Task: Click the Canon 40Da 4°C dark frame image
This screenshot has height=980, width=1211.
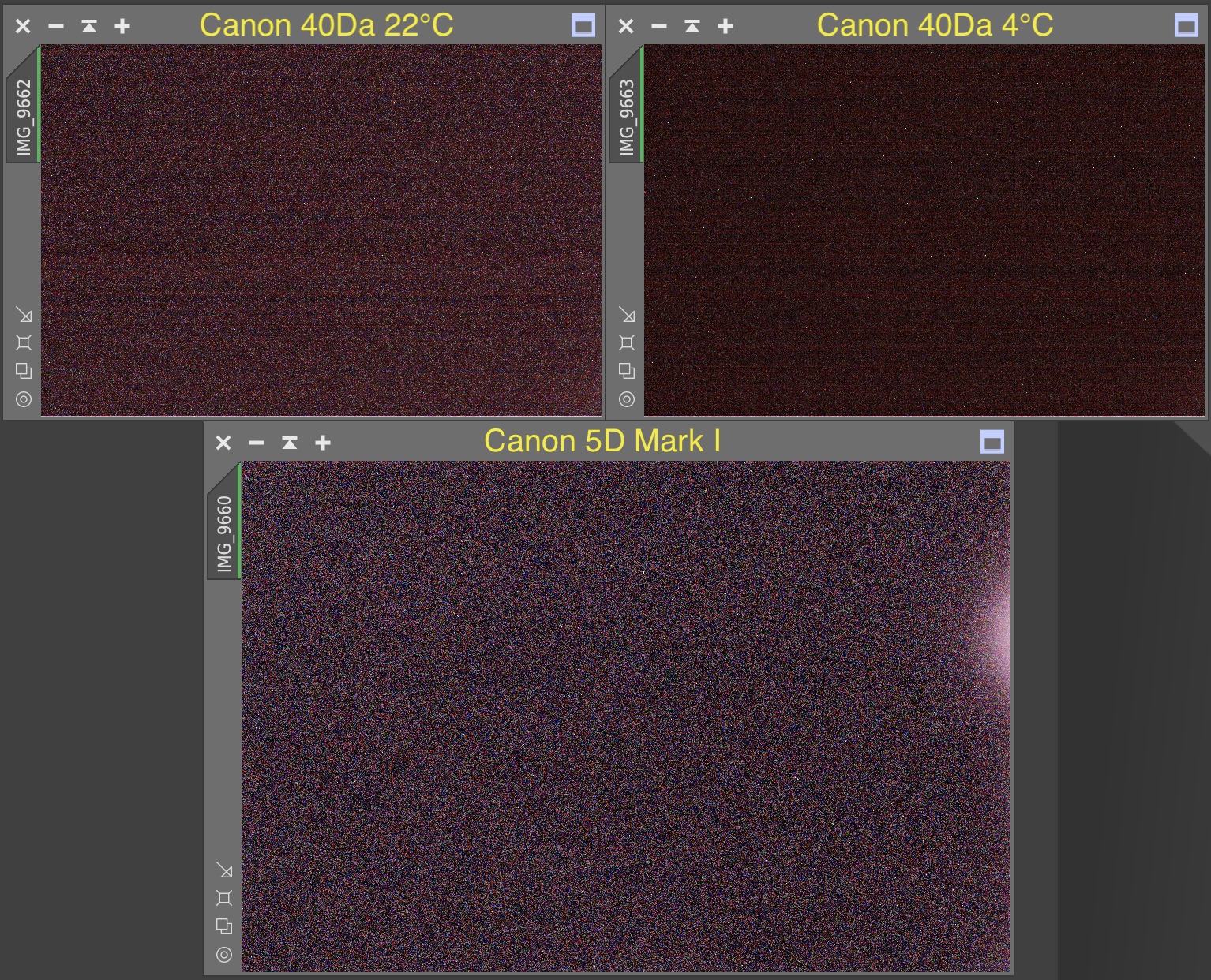Action: click(924, 229)
